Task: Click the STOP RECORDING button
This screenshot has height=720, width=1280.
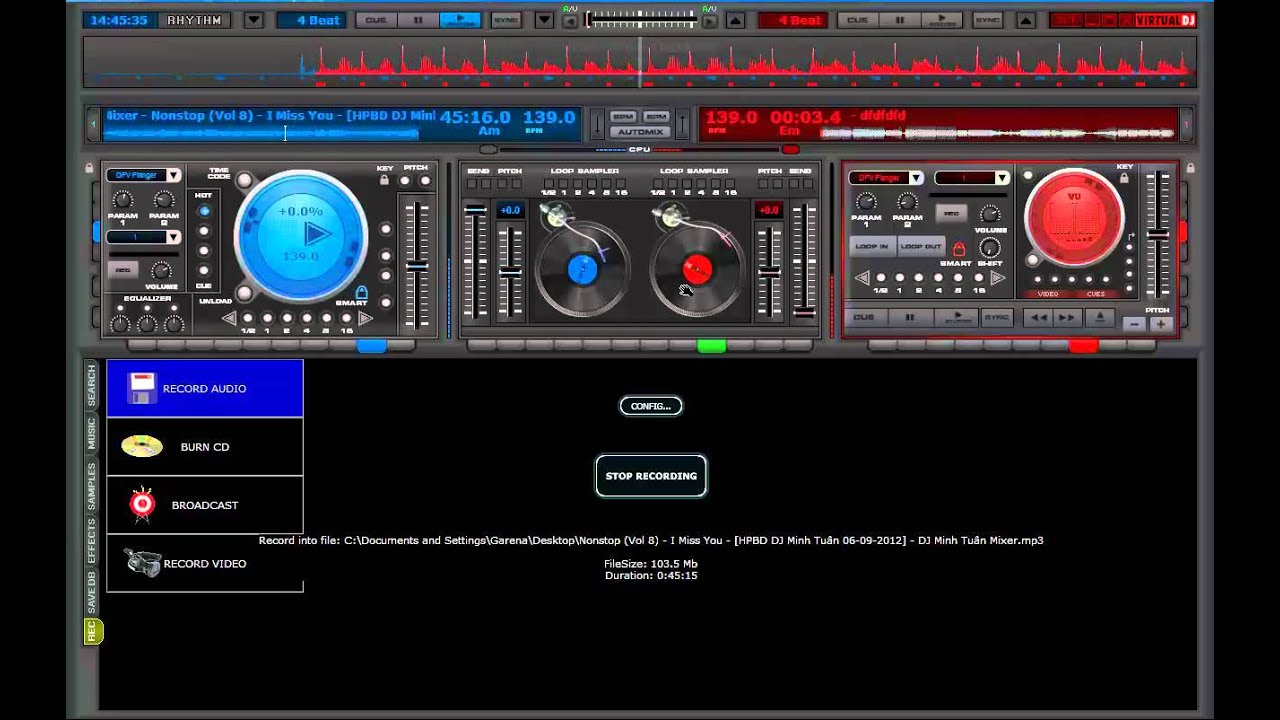Action: pos(651,476)
